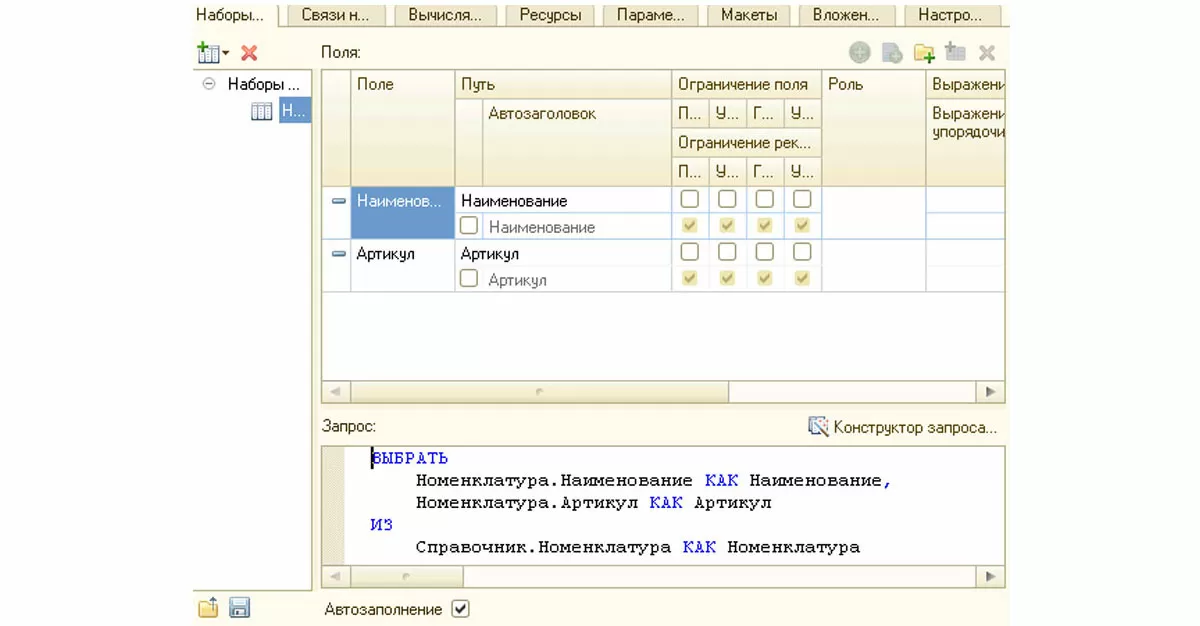Click the add data set icon
The width and height of the screenshot is (1200, 626).
[210, 53]
